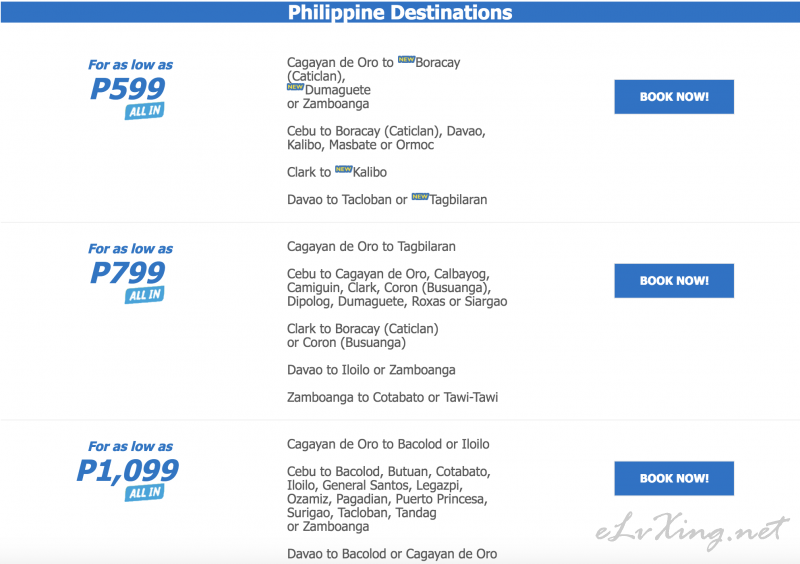
Task: Click the P1,099 price text
Action: click(x=128, y=470)
